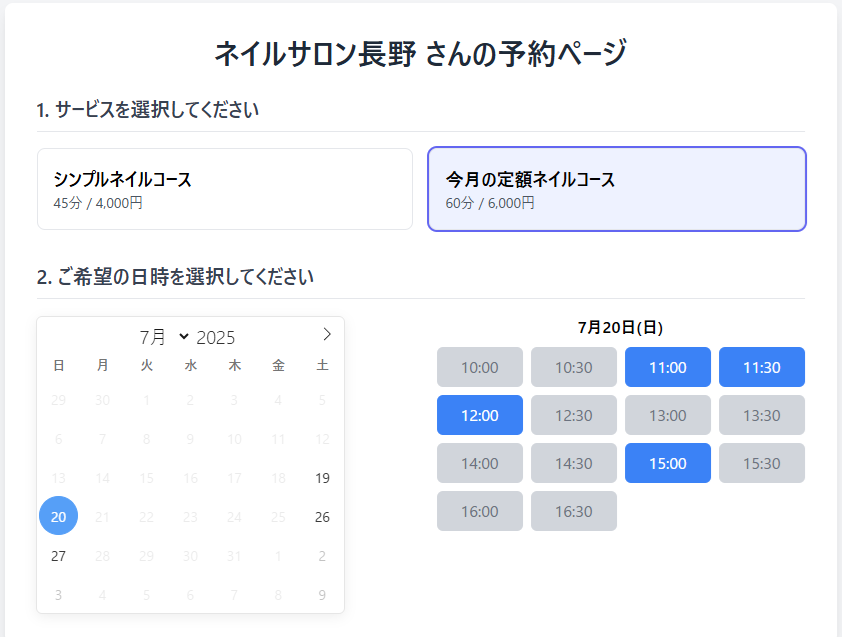Toggle the 11:00 time slot
The image size is (842, 637).
click(x=667, y=367)
